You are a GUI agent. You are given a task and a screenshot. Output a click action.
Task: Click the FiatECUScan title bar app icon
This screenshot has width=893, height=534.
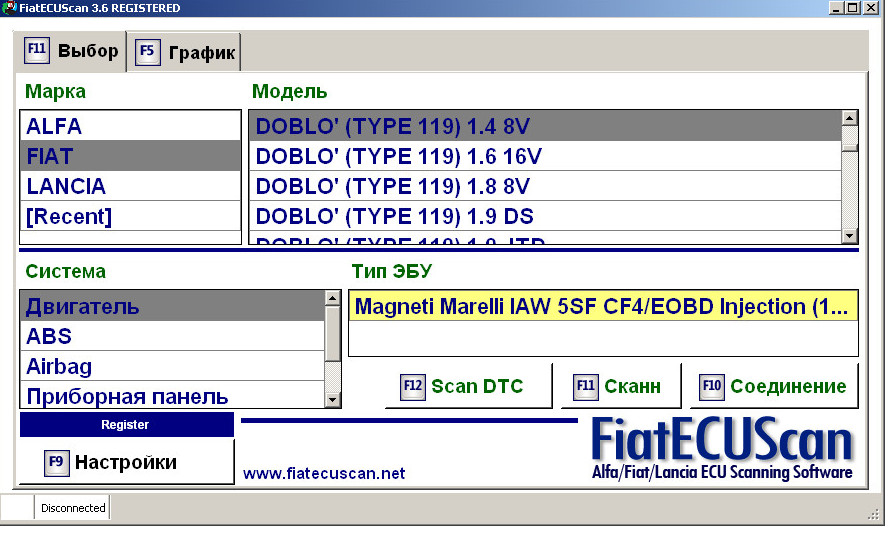tap(9, 7)
